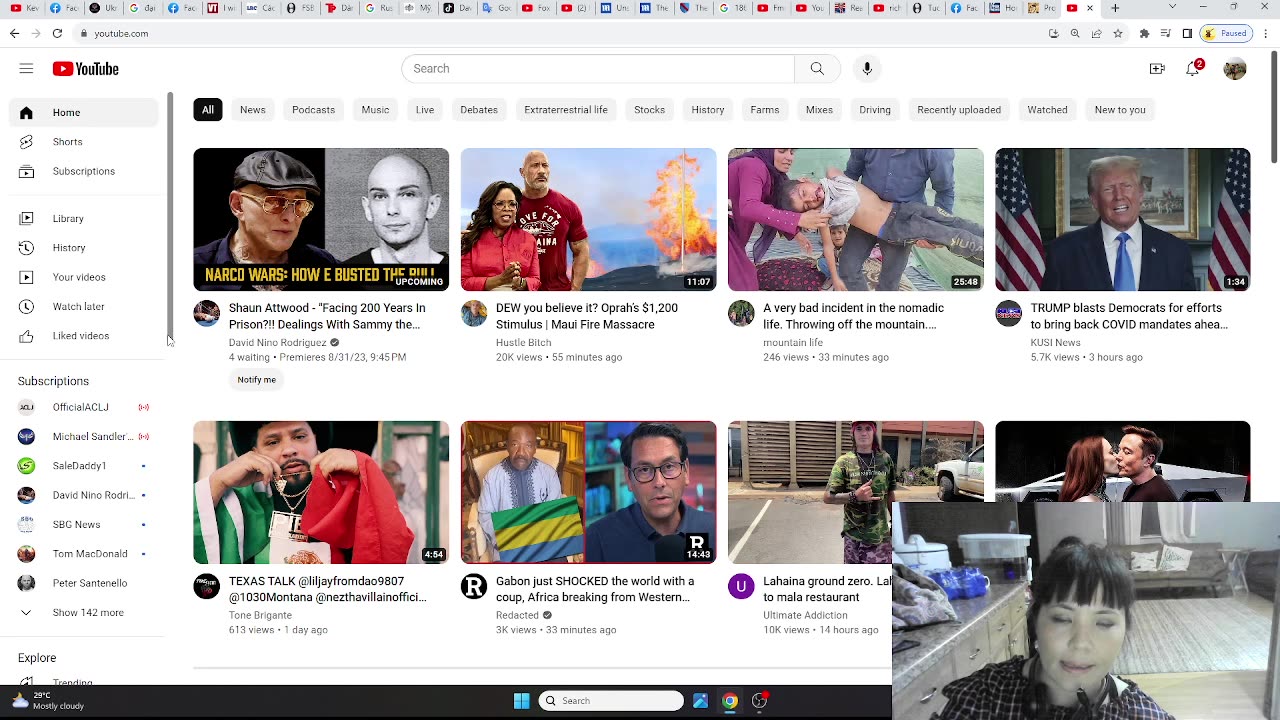Open Liked videos in the sidebar

(83, 336)
